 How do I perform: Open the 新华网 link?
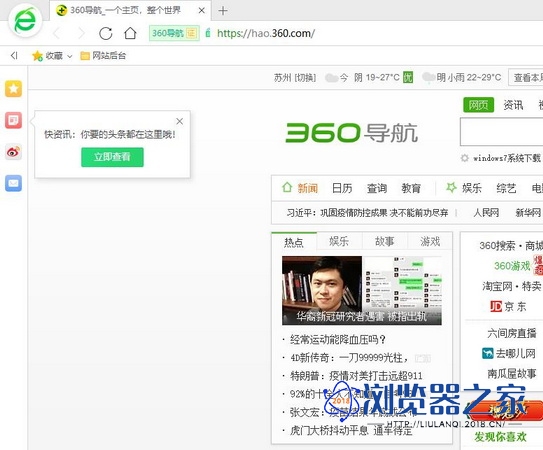pos(528,212)
